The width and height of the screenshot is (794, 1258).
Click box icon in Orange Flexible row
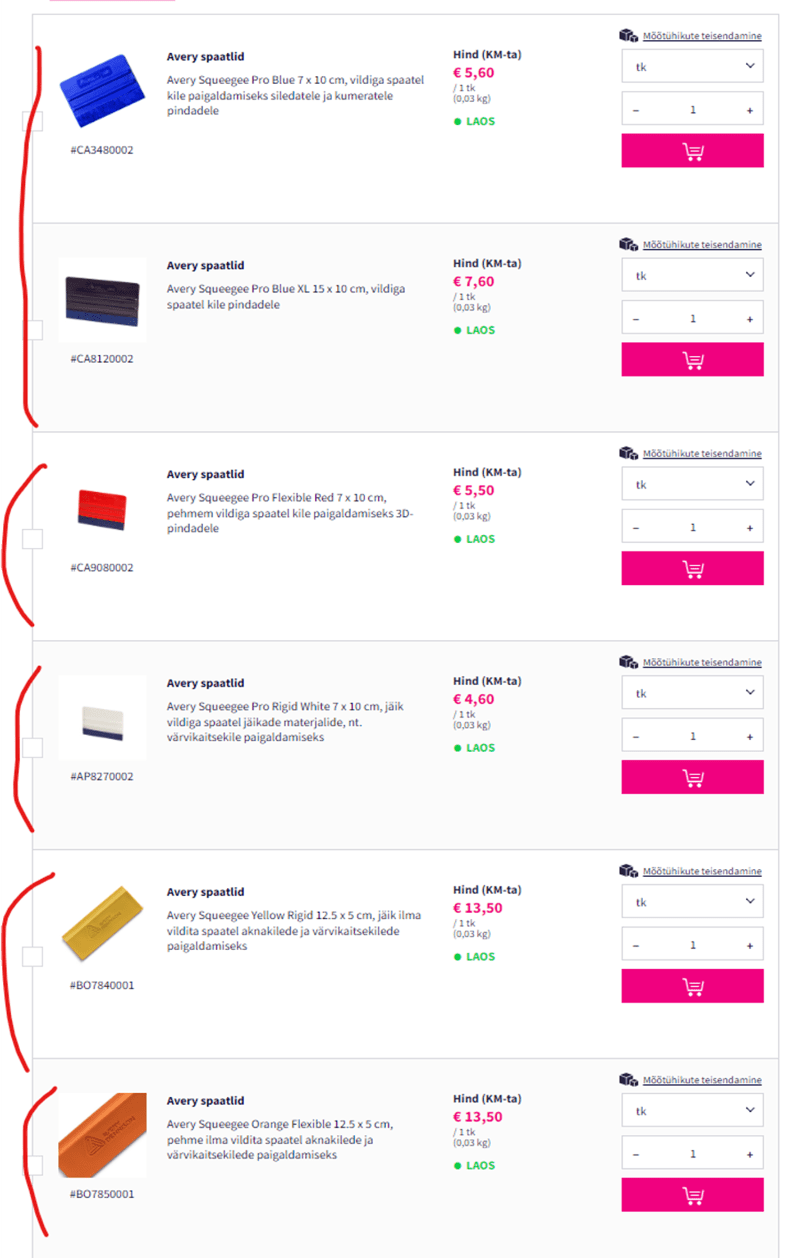point(628,1080)
